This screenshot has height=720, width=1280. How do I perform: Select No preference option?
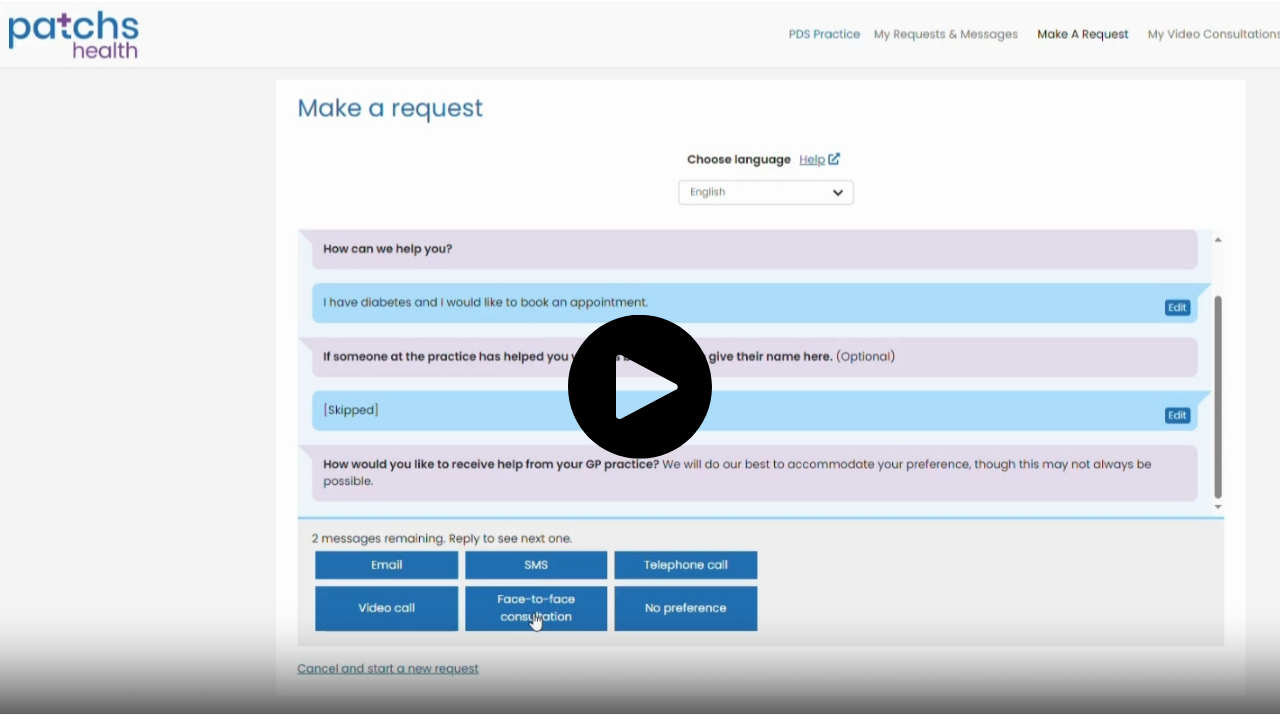(685, 608)
